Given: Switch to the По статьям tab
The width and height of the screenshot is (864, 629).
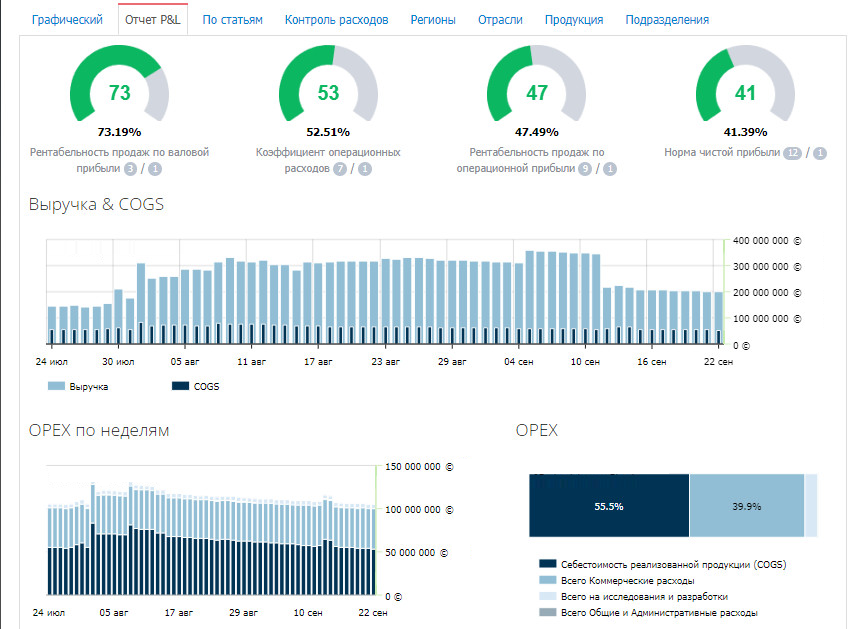Looking at the screenshot, I should click(232, 20).
